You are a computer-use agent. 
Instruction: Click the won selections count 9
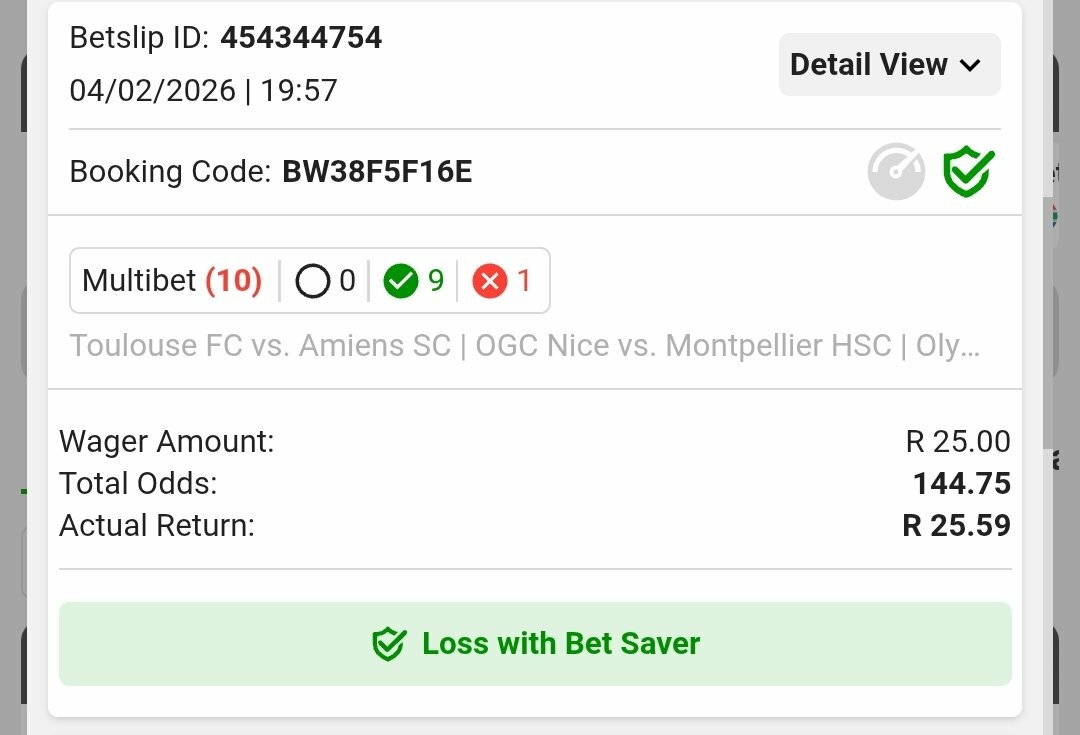tap(436, 281)
